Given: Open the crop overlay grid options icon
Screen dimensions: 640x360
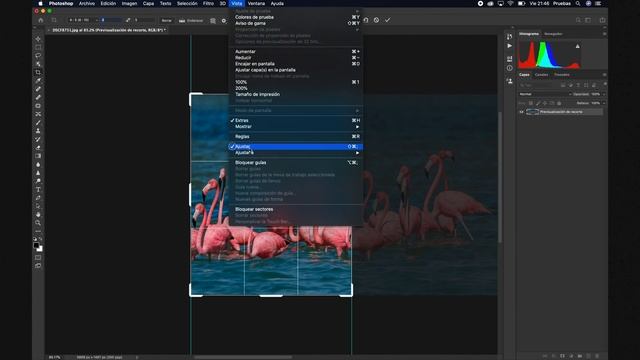Looking at the screenshot, I should [x=213, y=20].
